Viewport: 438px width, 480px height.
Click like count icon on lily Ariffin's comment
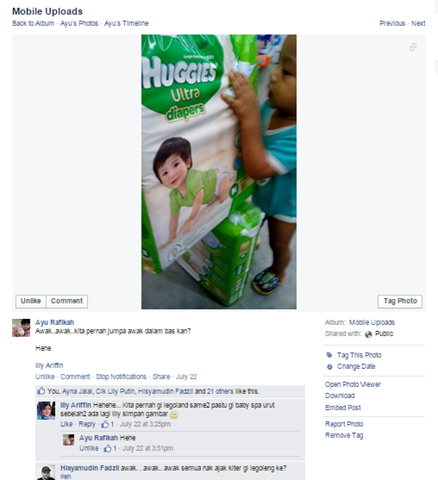[105, 424]
